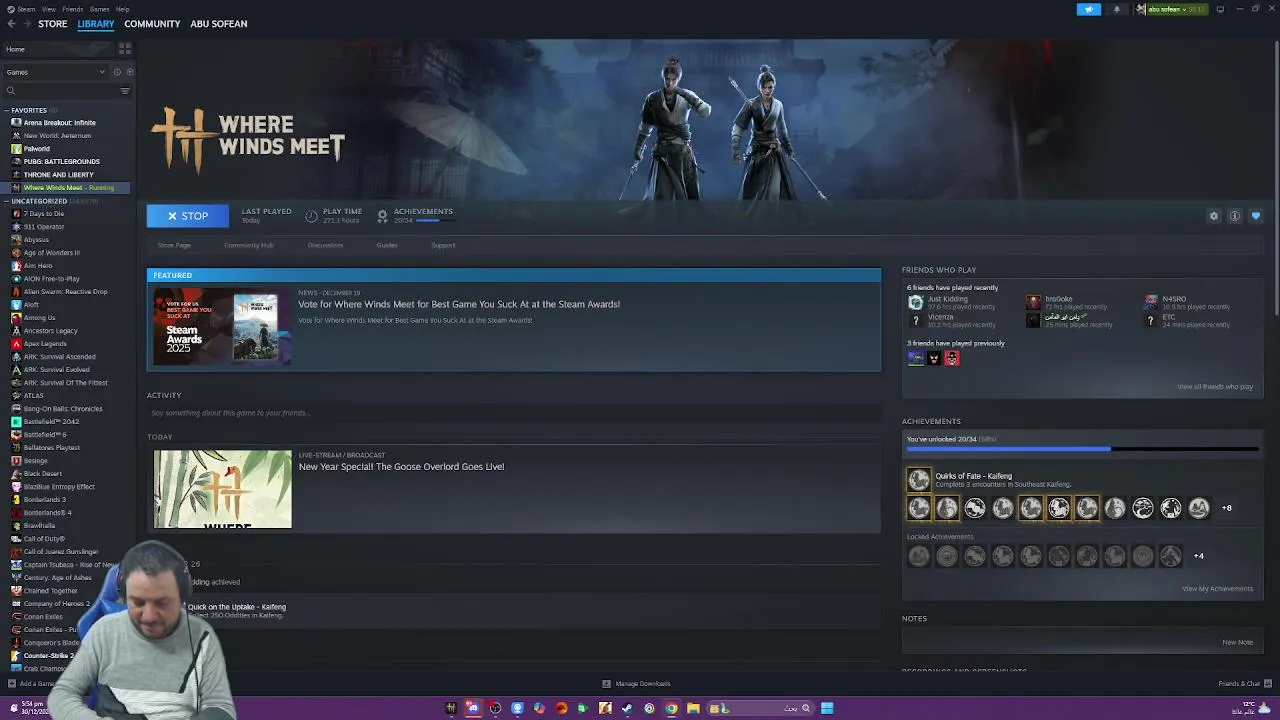Click the achievements progress bar

[1082, 449]
